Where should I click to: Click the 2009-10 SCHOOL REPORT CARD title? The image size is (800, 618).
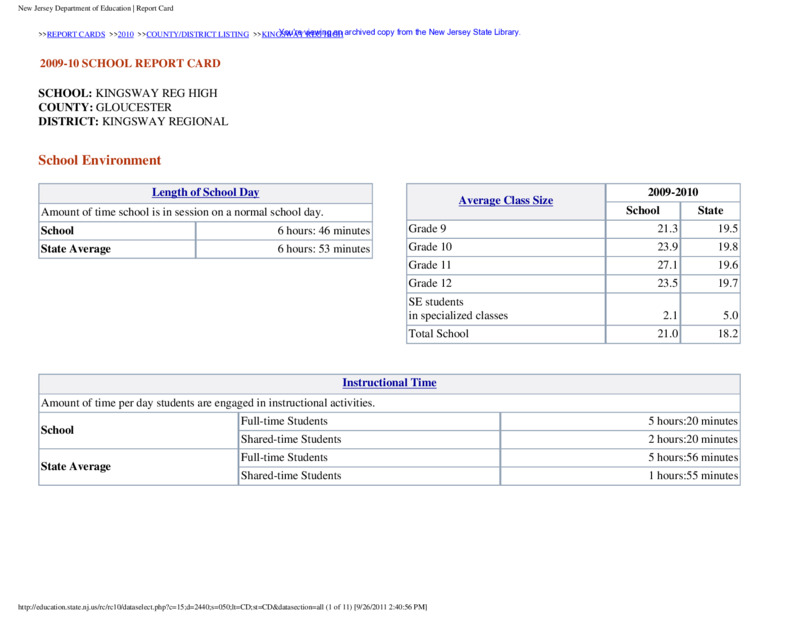(130, 63)
